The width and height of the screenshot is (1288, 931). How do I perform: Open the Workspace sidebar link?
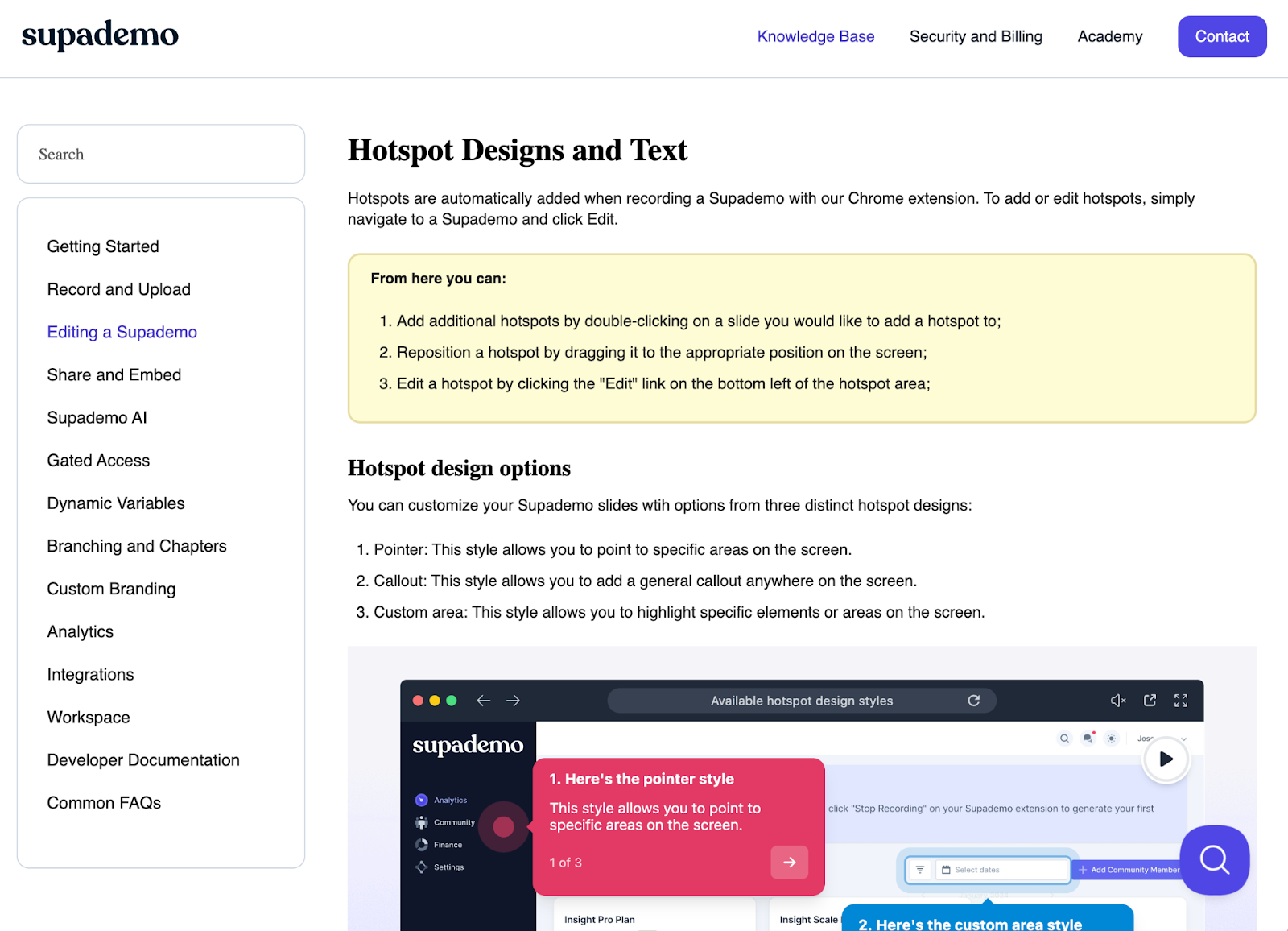pos(89,717)
